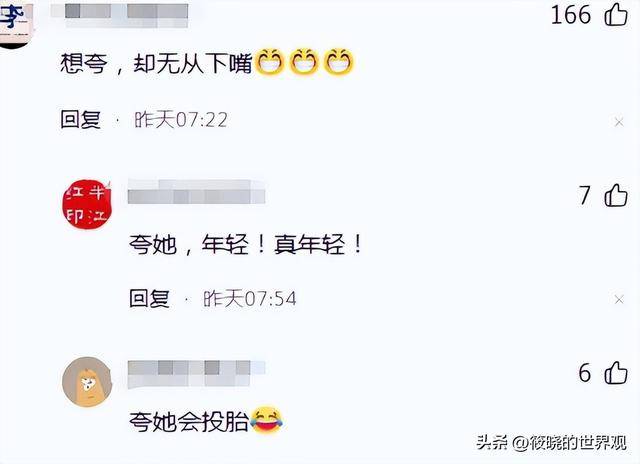The height and width of the screenshot is (464, 640).
Task: Open blurred username of first commenter
Action: coord(120,16)
